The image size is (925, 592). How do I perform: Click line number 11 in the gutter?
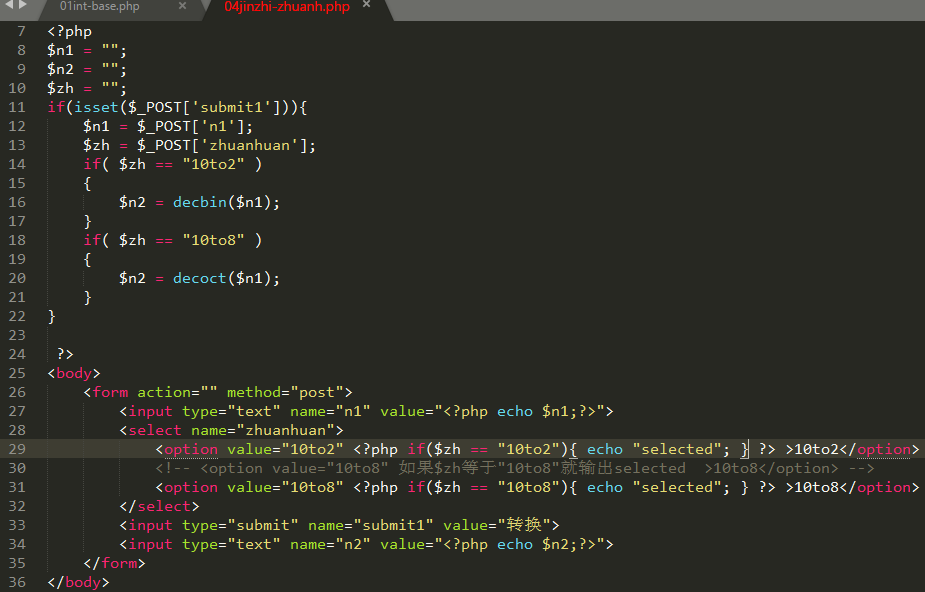click(x=17, y=107)
